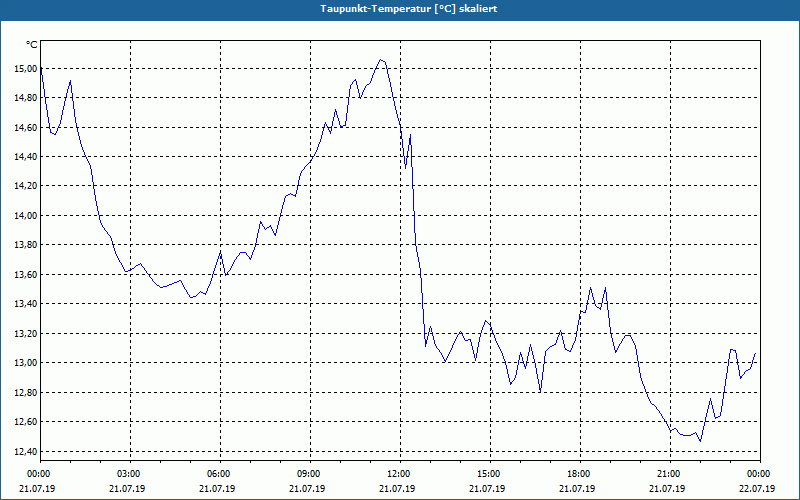This screenshot has height=500, width=800.
Task: Click the 14,60 y-axis label
Action: point(25,128)
